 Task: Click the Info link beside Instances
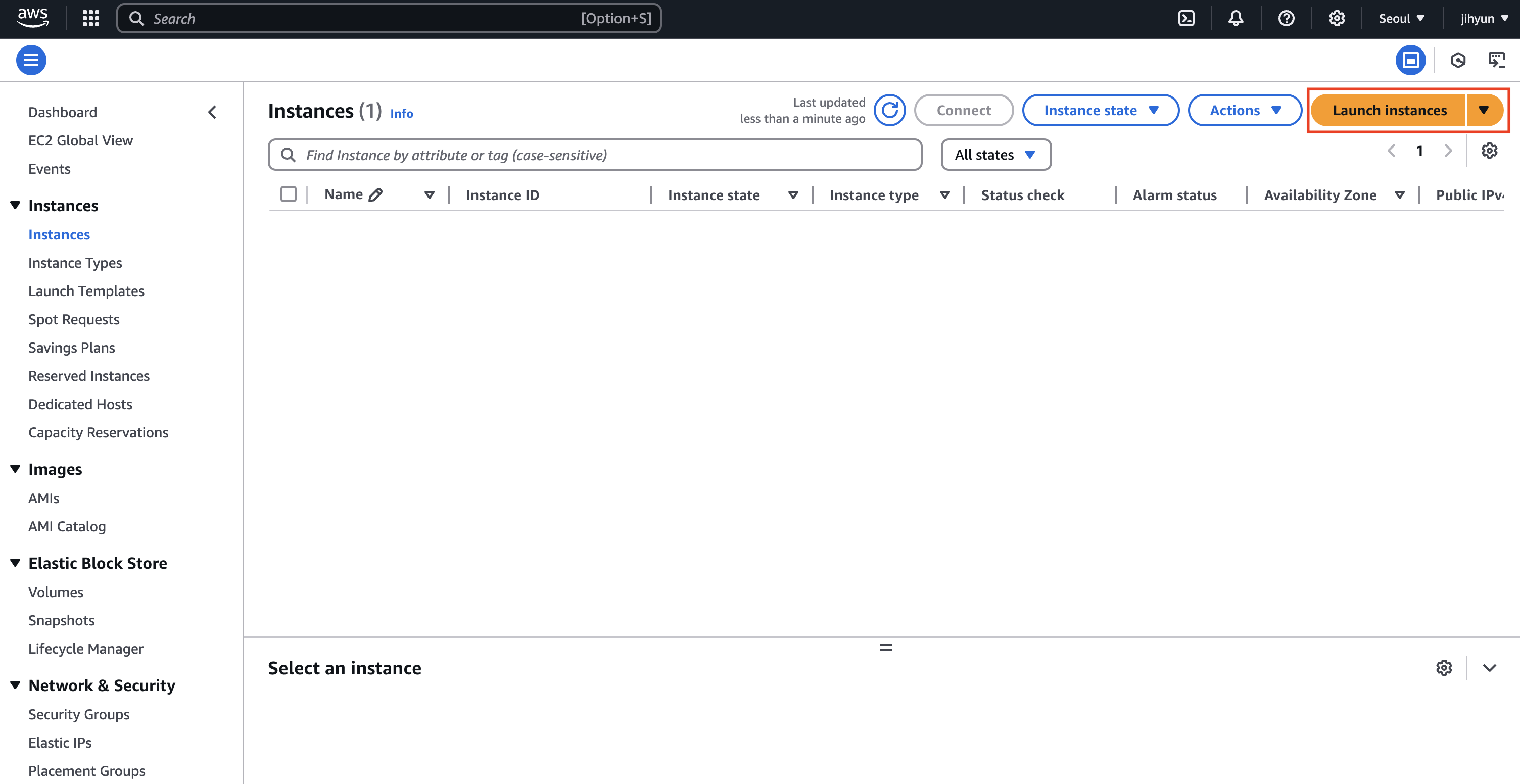pos(401,113)
